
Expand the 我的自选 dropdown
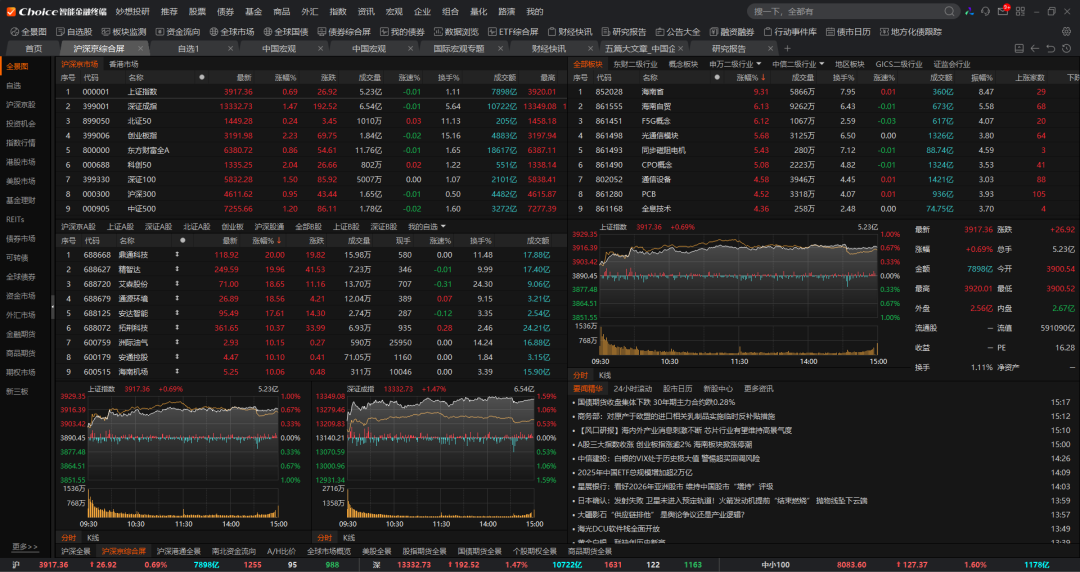(443, 227)
